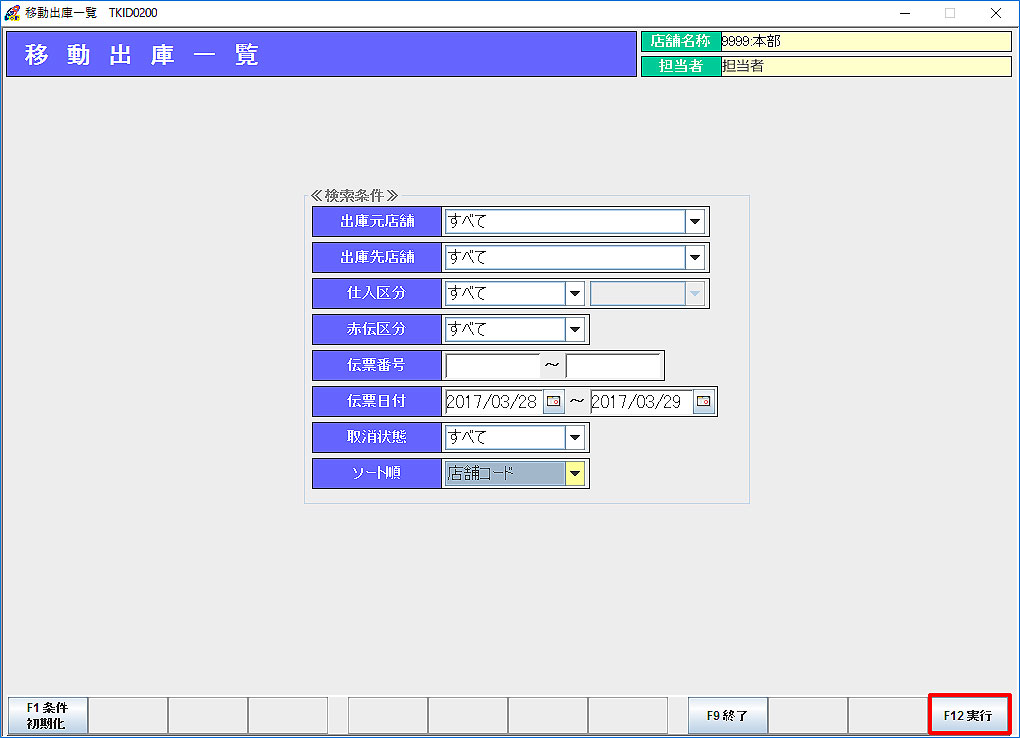The image size is (1020, 738).
Task: Open the disabled second 仕入区分 combo box
Action: (x=647, y=294)
